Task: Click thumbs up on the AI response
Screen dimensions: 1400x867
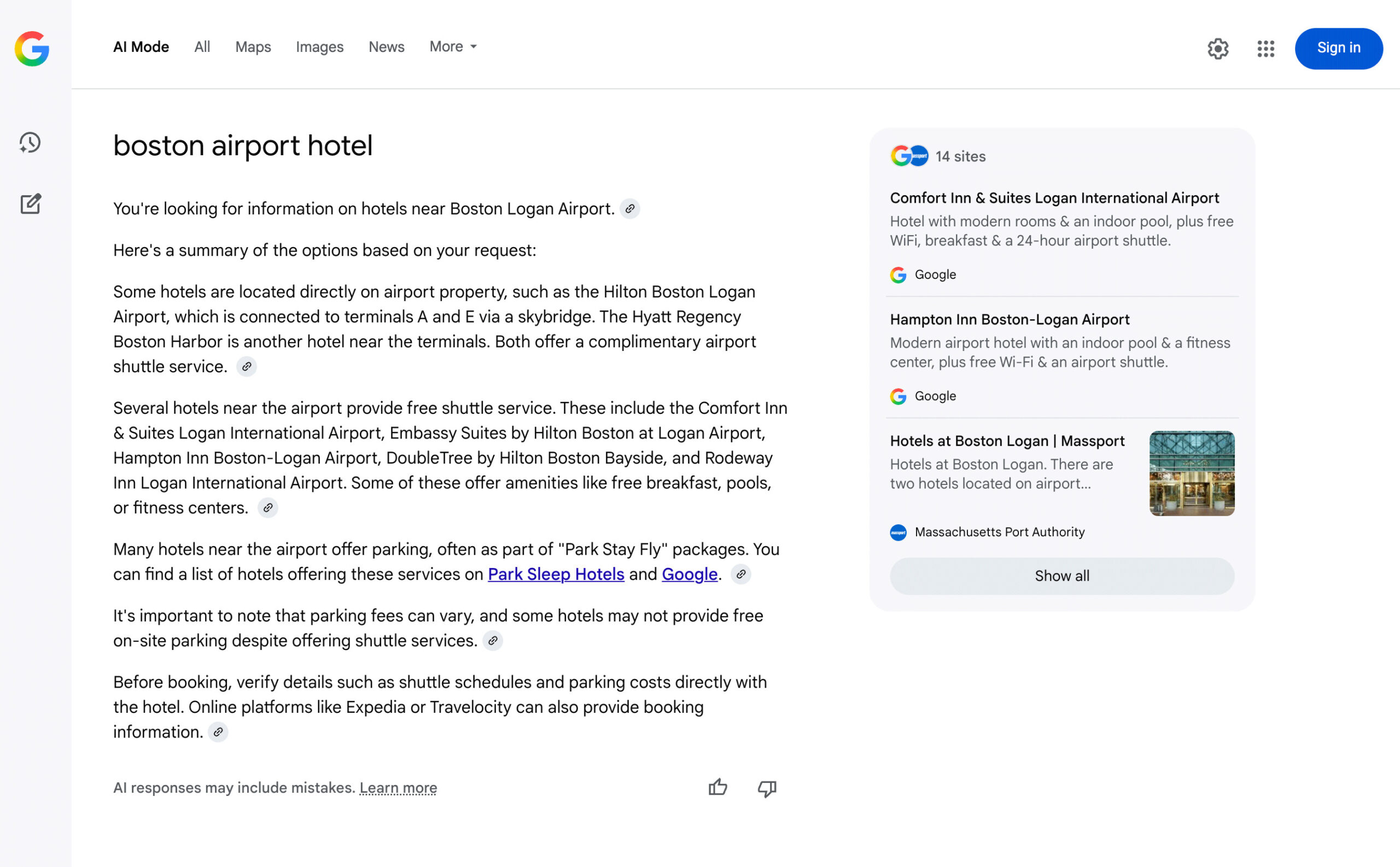Action: pos(717,788)
